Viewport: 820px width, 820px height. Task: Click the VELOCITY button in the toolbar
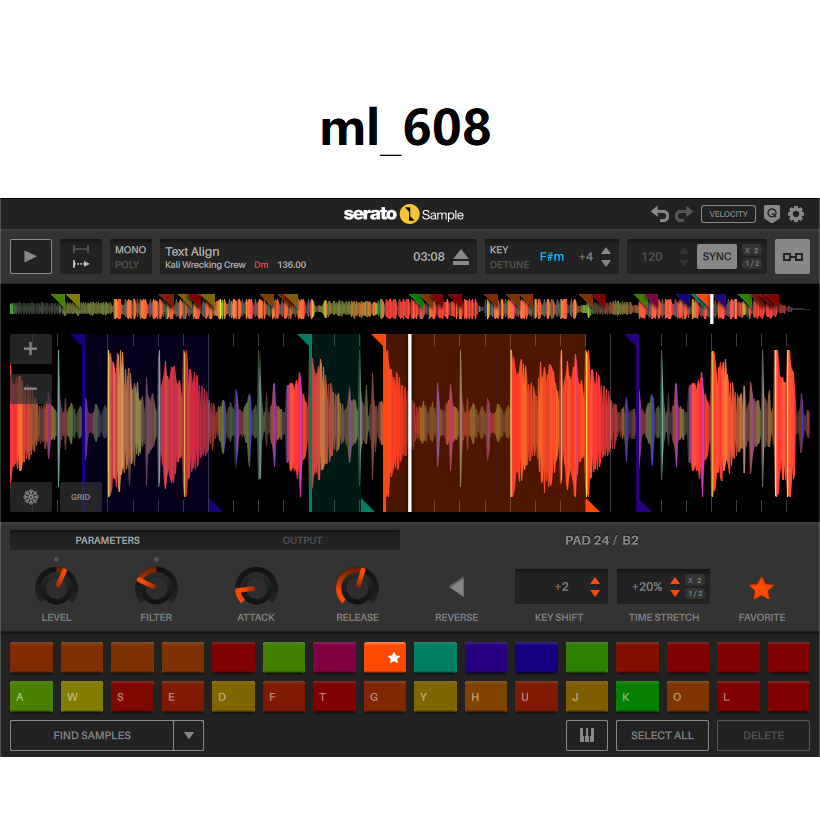pyautogui.click(x=727, y=214)
